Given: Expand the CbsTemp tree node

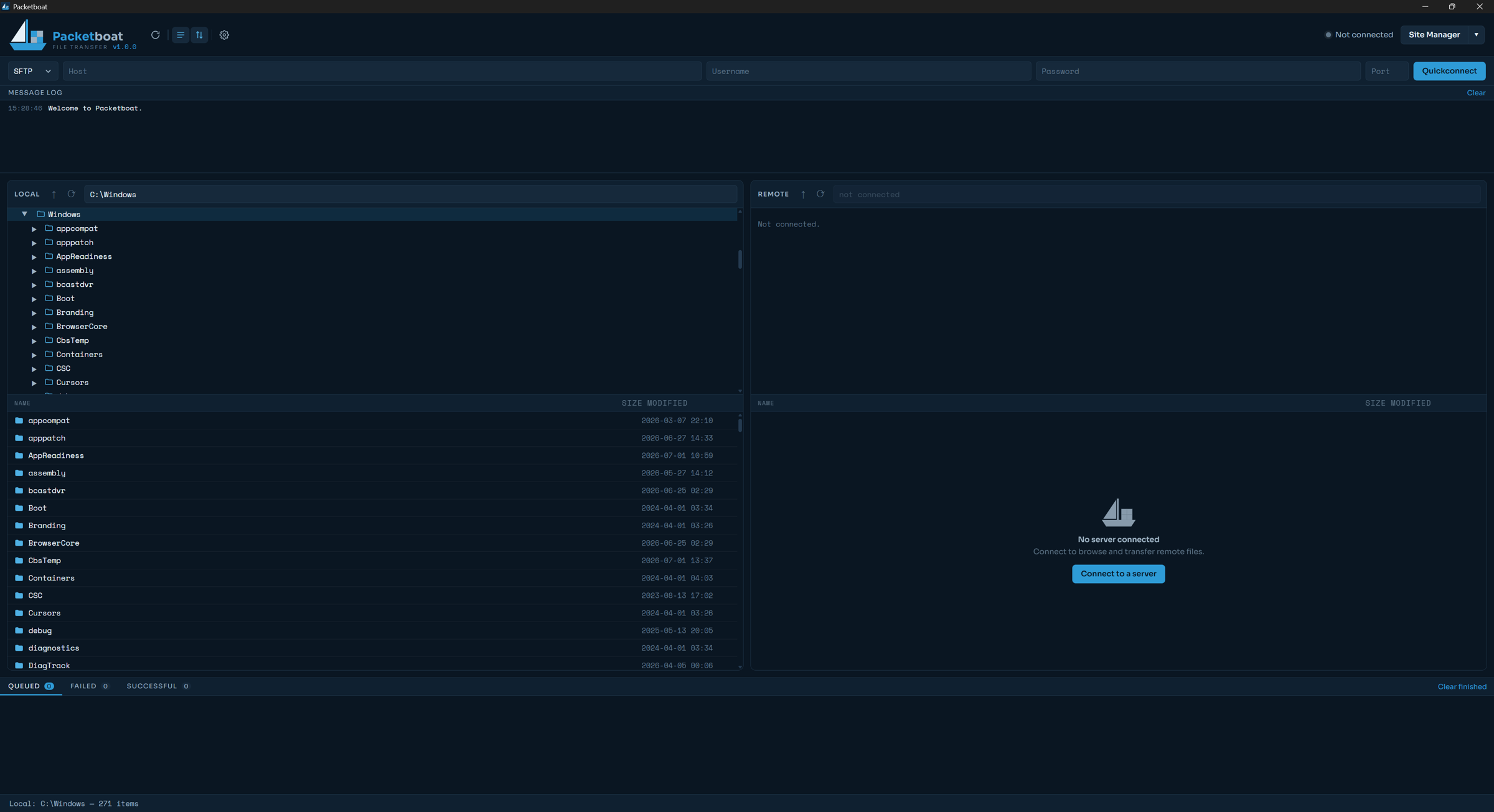Looking at the screenshot, I should (34, 341).
